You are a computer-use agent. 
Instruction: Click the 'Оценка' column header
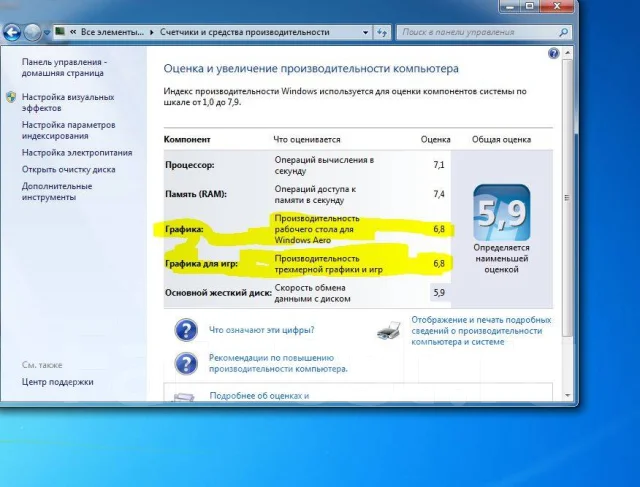point(436,140)
